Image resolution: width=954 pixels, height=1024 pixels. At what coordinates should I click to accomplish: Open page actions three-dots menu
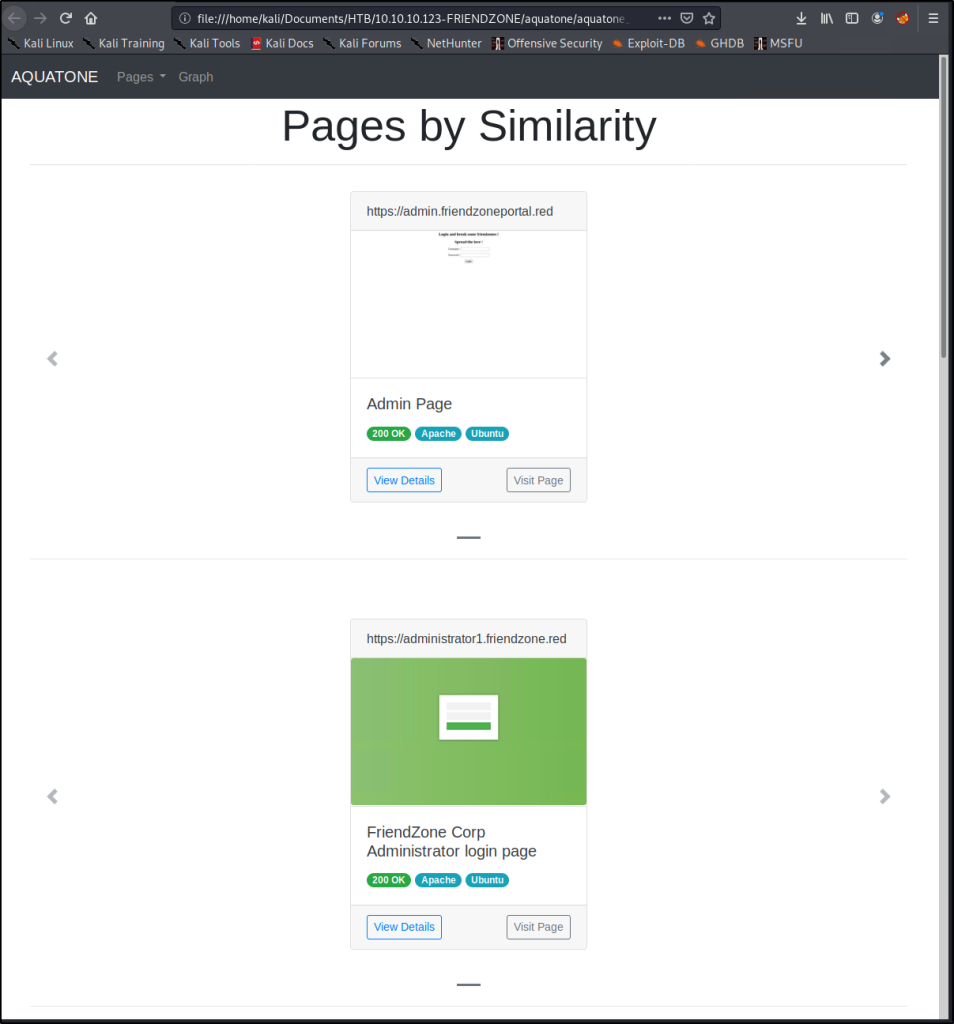[x=665, y=18]
